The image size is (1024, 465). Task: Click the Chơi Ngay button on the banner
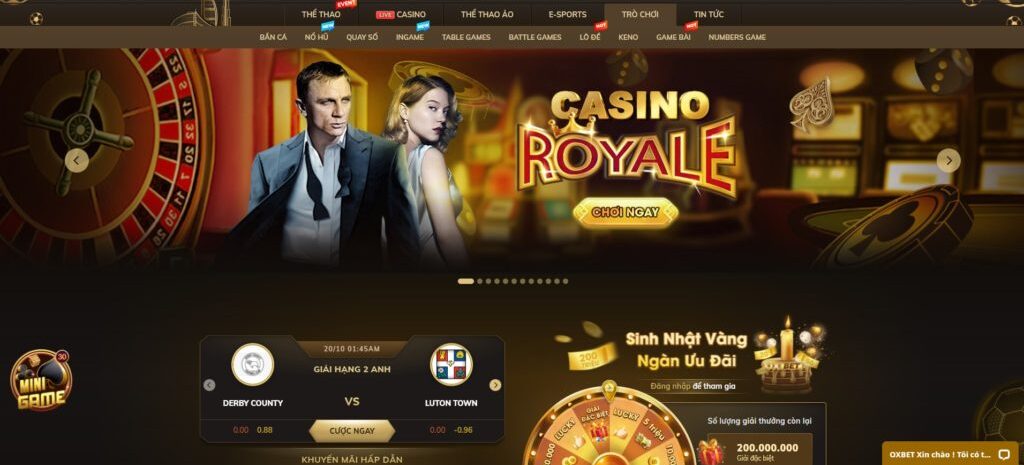[625, 212]
